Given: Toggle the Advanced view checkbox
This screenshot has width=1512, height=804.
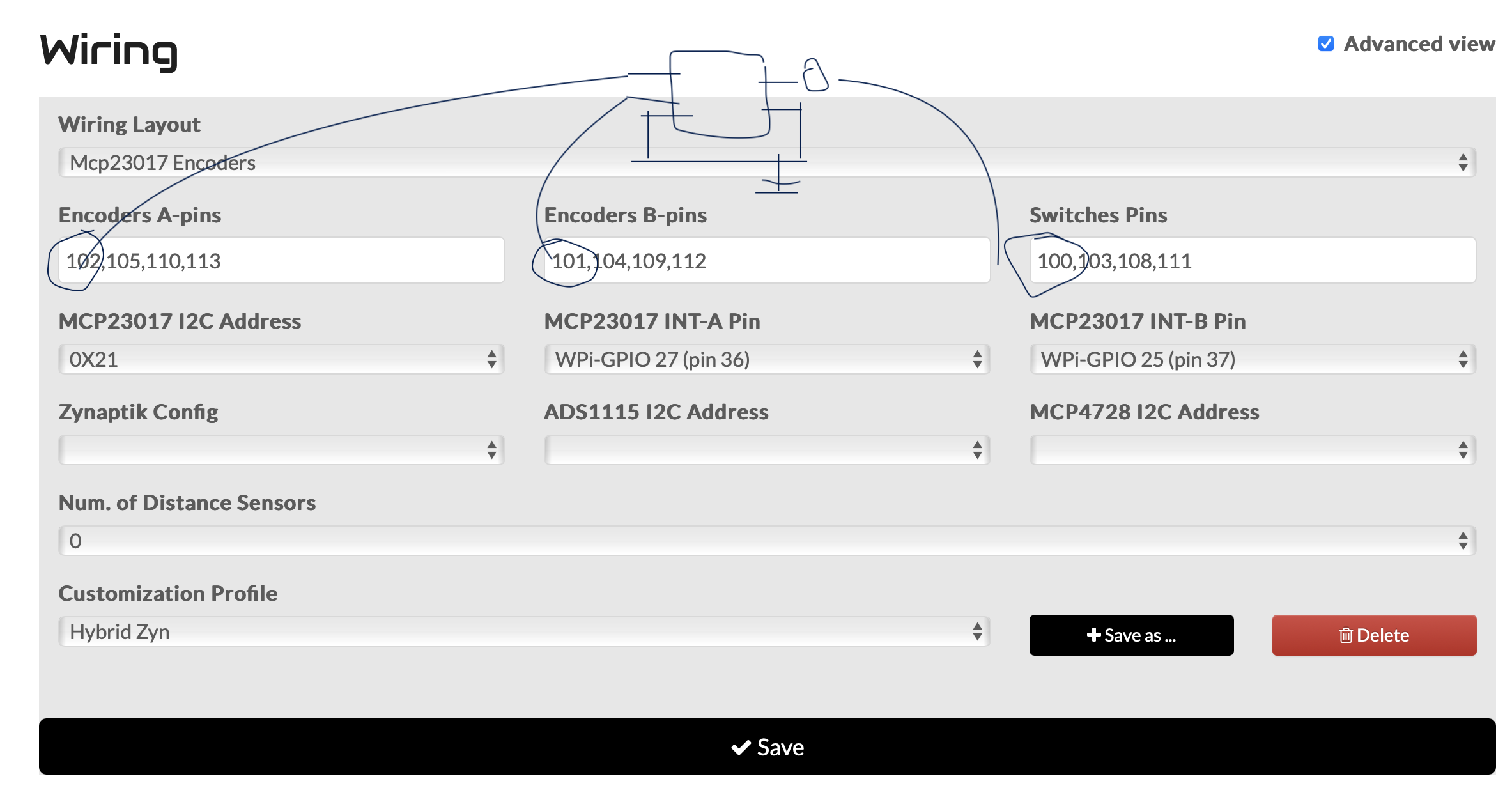Looking at the screenshot, I should 1326,43.
